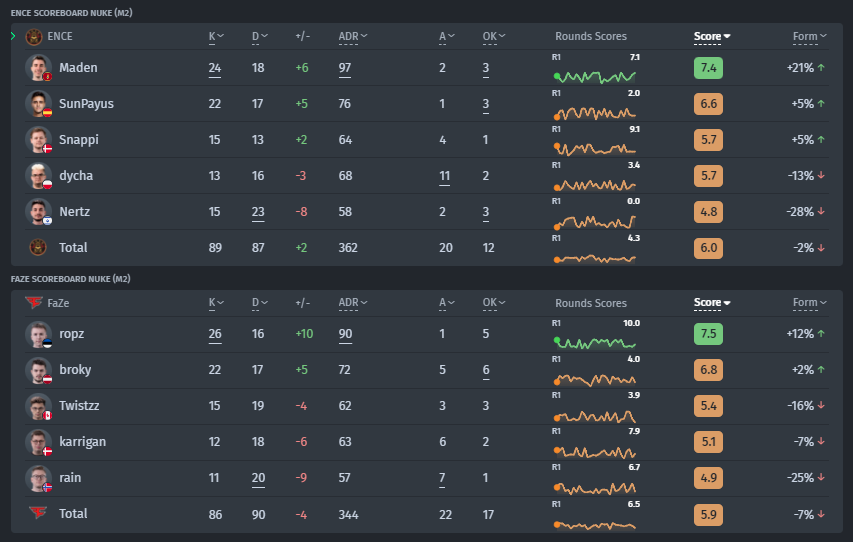Screen dimensions: 853x542
Task: Open broky's player avatar
Action: click(x=39, y=370)
